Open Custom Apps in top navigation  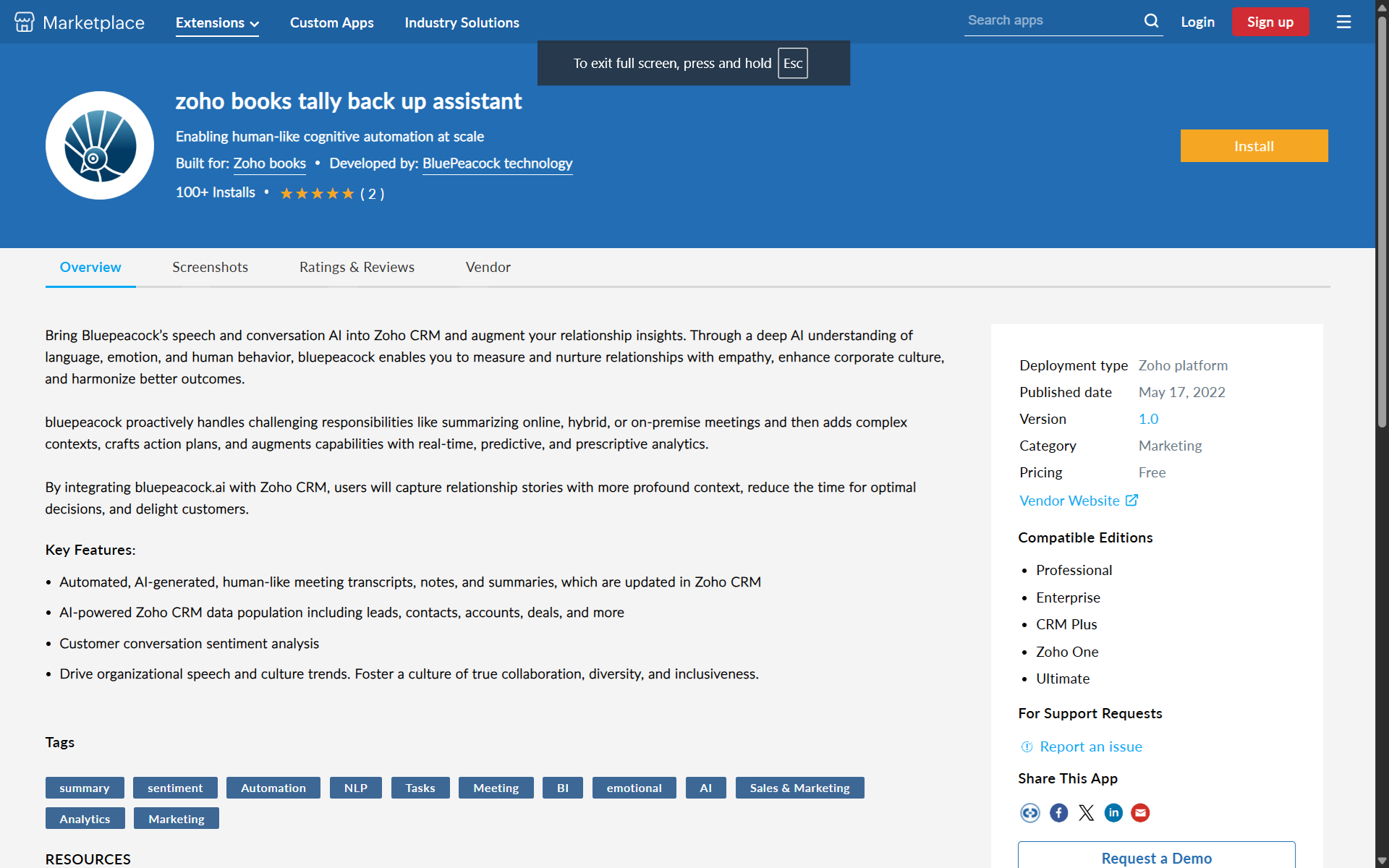[x=332, y=22]
